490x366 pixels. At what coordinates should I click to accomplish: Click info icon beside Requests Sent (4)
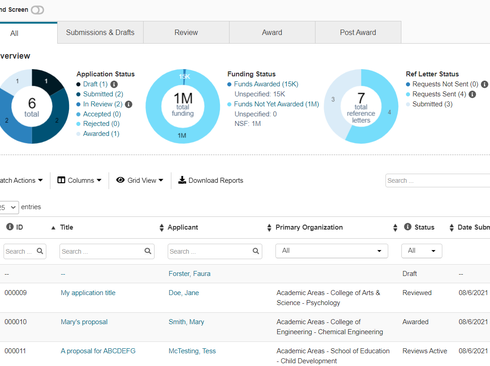tap(472, 94)
